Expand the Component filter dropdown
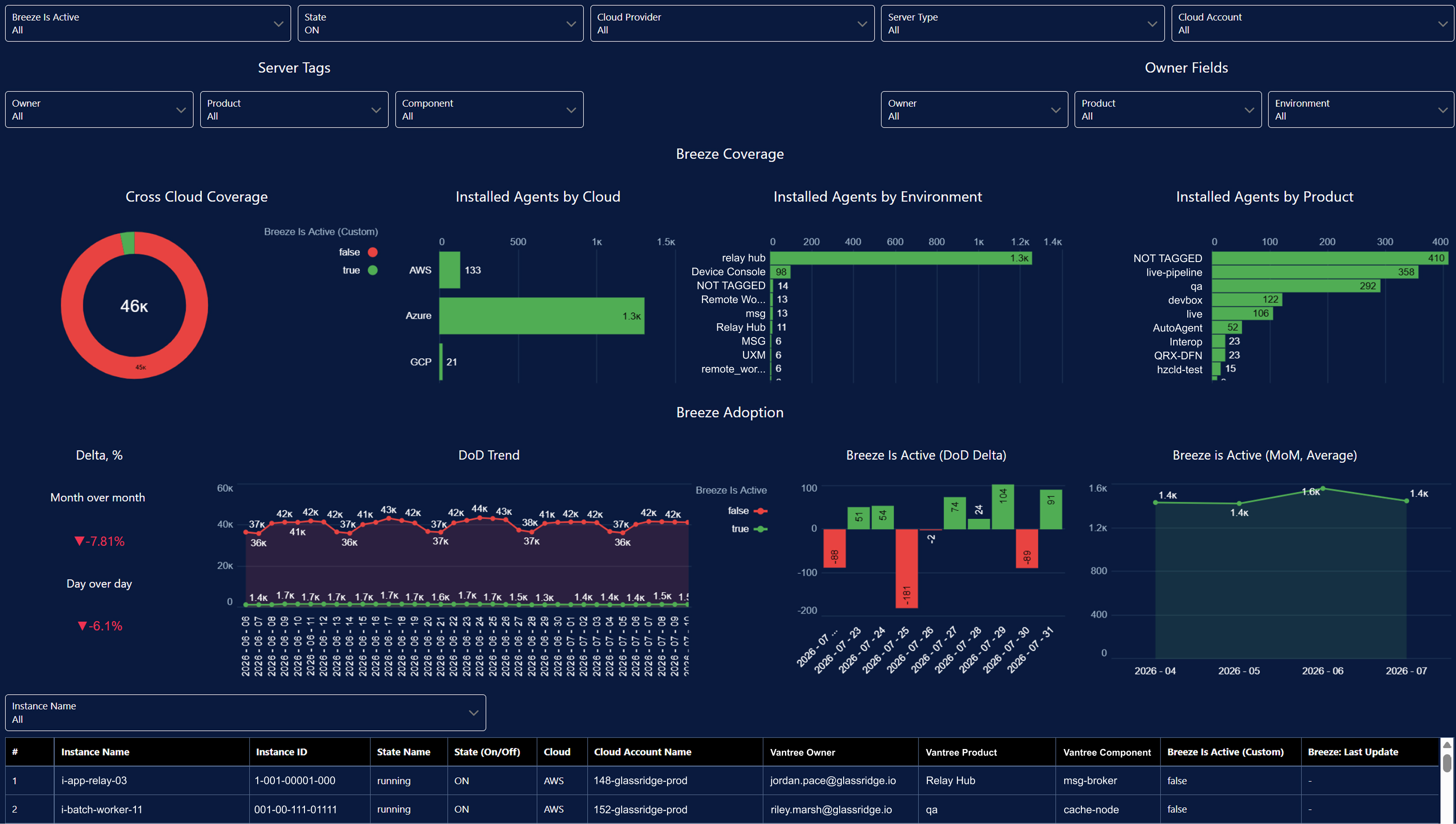1456x824 pixels. tap(489, 109)
